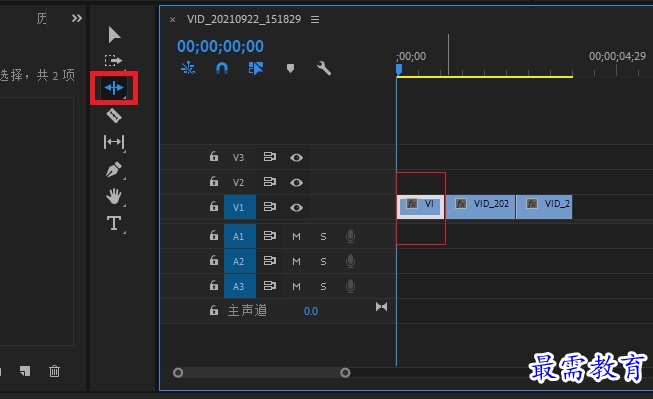The height and width of the screenshot is (399, 653).
Task: Mute audio track A3
Action: 296,287
